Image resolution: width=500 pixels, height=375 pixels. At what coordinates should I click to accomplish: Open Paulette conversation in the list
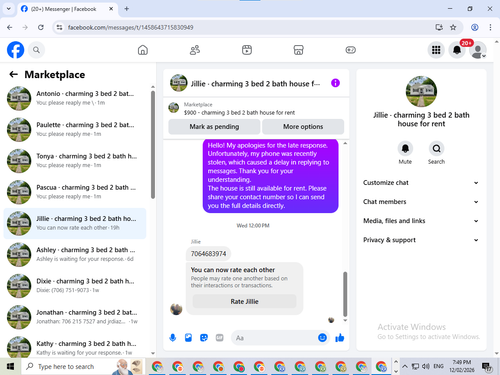pyautogui.click(x=75, y=129)
